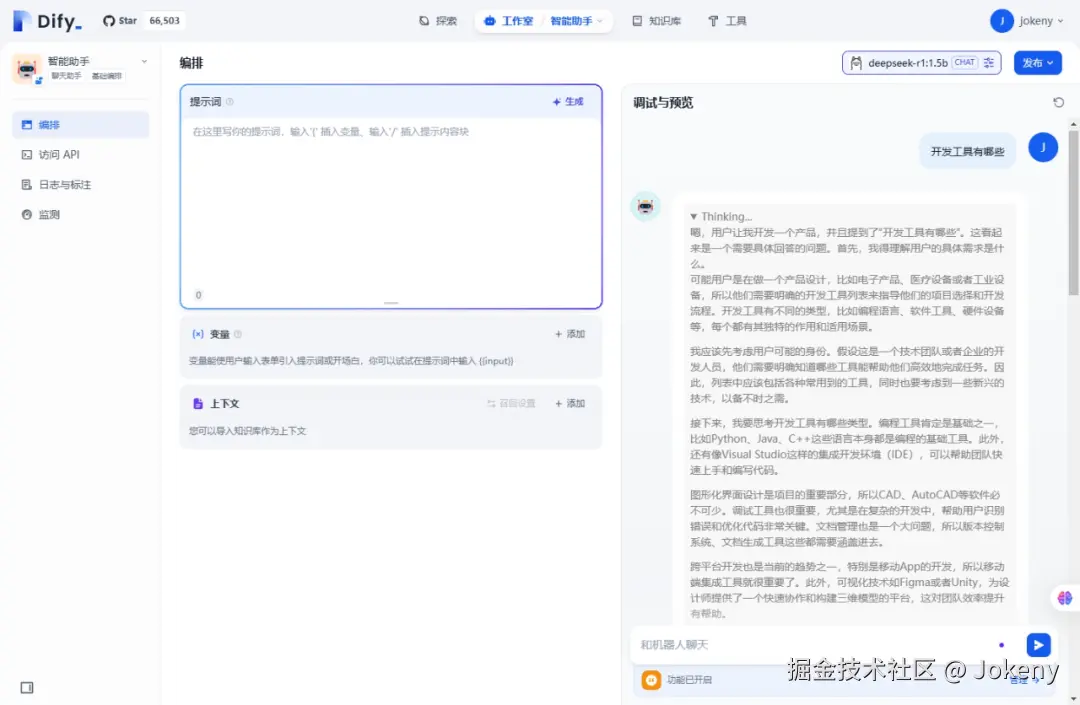
Task: Click the 上下文 document icon
Action: pos(198,403)
